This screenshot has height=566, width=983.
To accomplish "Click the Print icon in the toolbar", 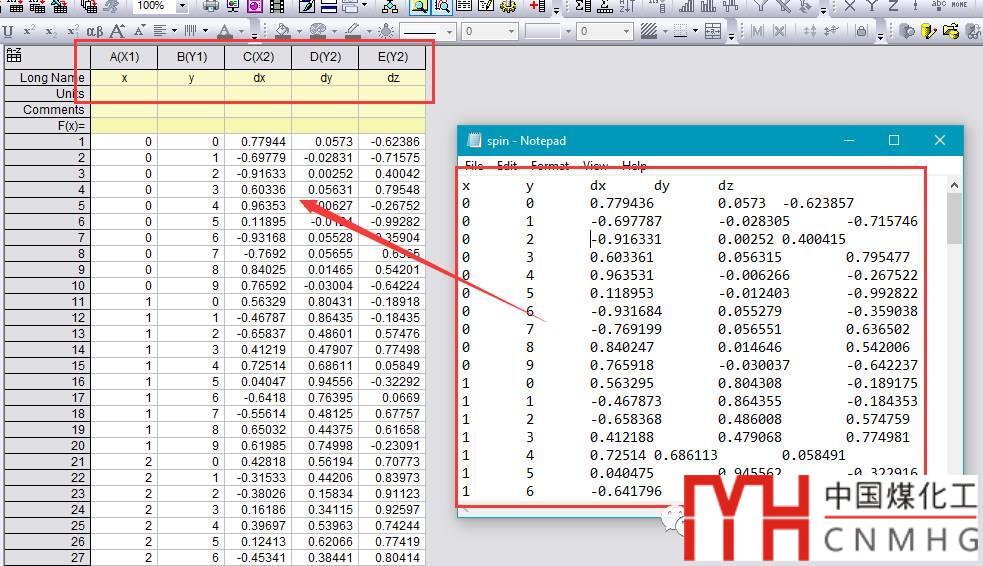I will [210, 6].
